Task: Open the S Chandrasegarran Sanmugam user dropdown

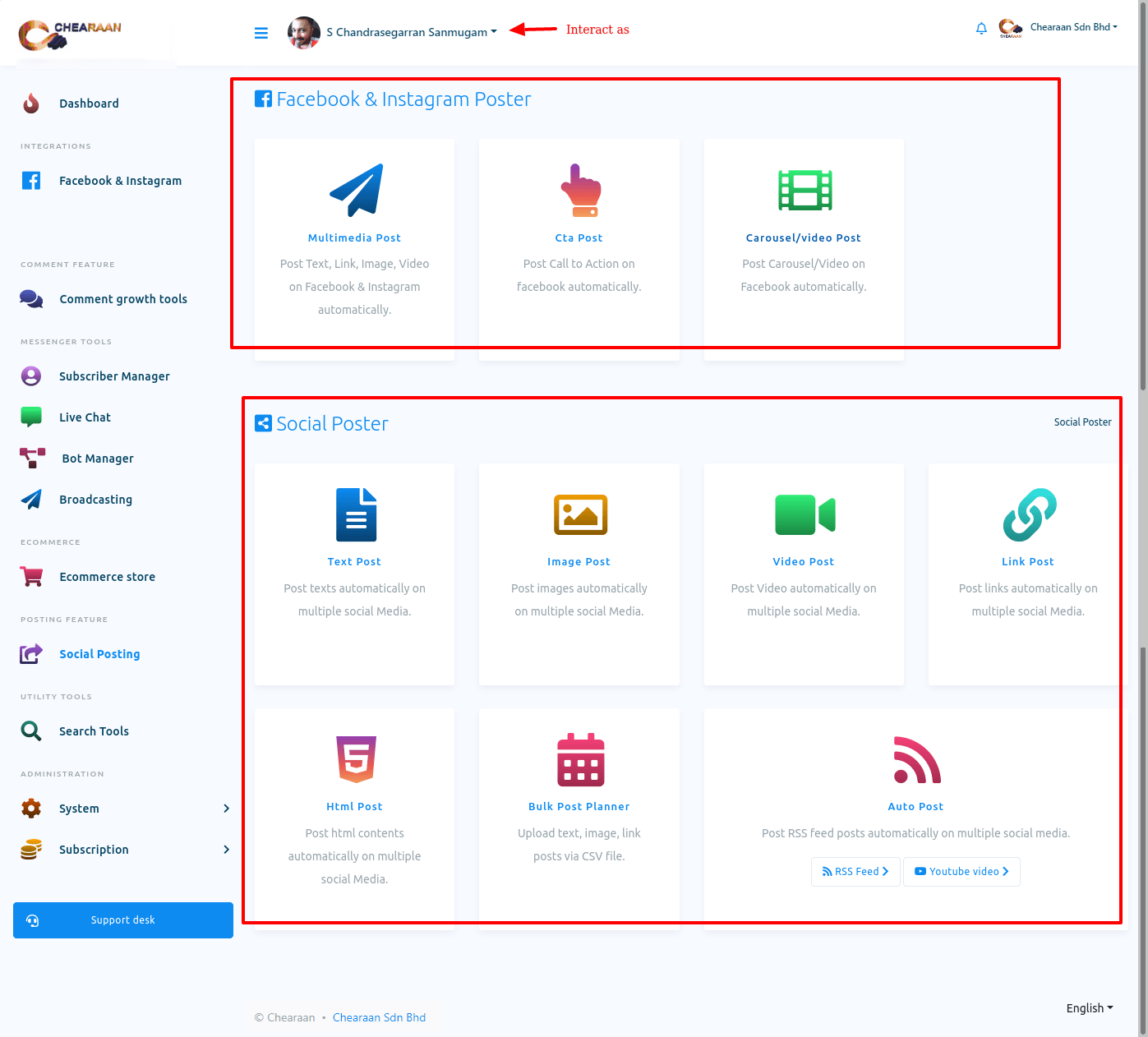Action: coord(411,32)
